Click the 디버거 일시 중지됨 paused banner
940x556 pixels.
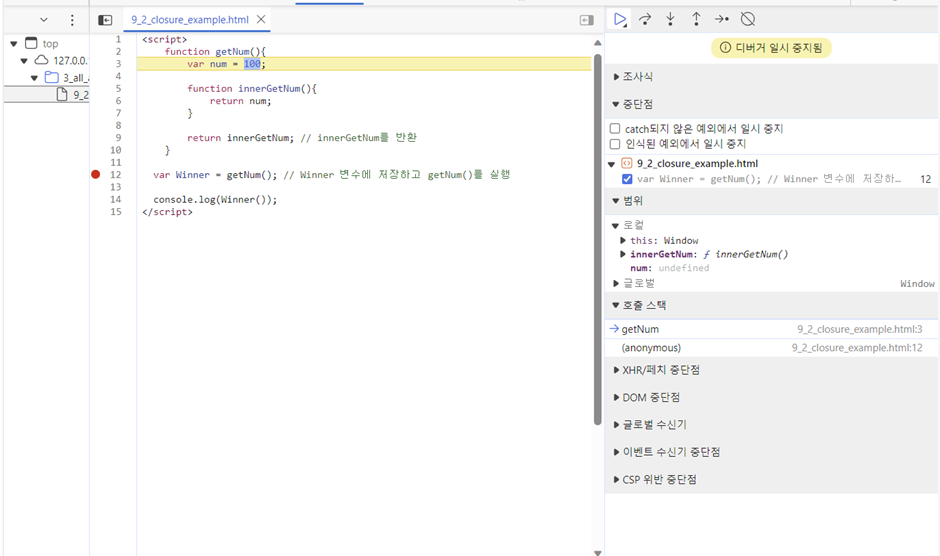(x=771, y=48)
